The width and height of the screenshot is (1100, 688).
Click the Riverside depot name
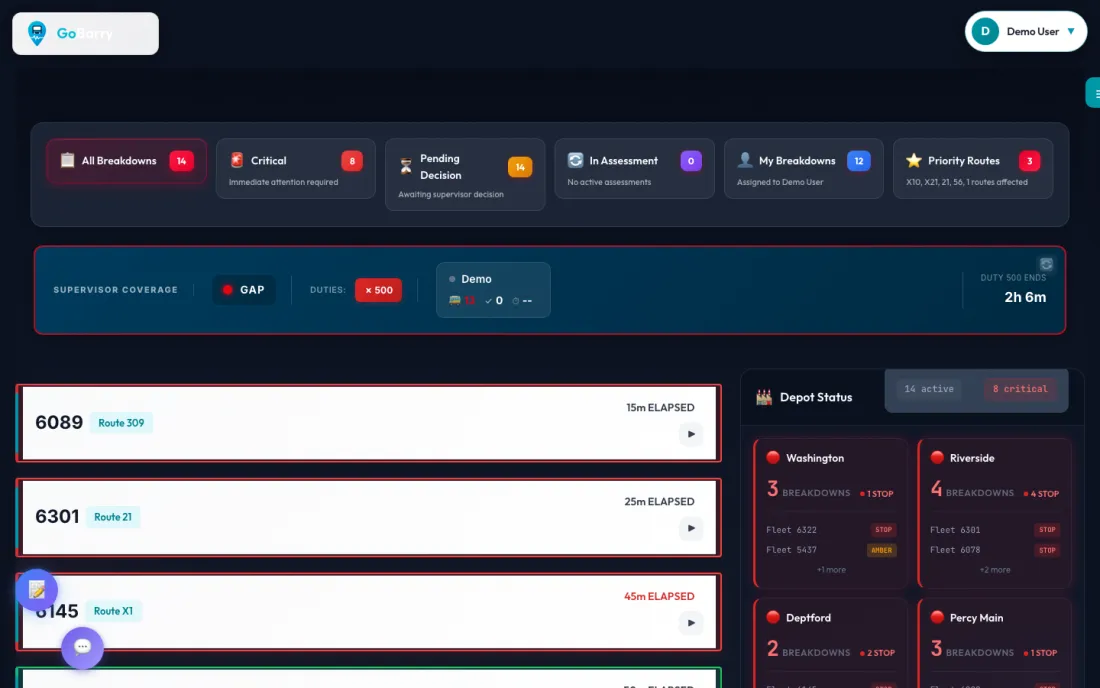pyautogui.click(x=972, y=458)
